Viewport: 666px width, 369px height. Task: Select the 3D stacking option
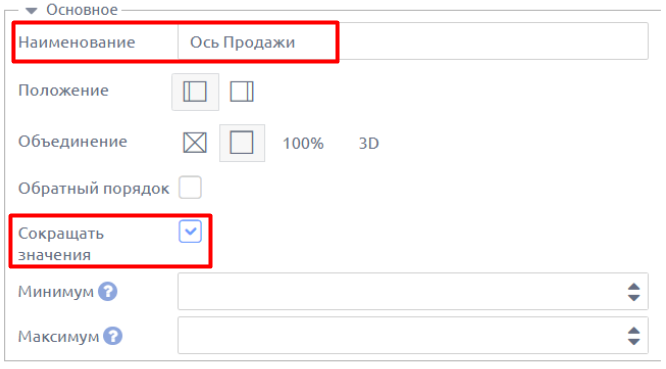[x=369, y=144]
